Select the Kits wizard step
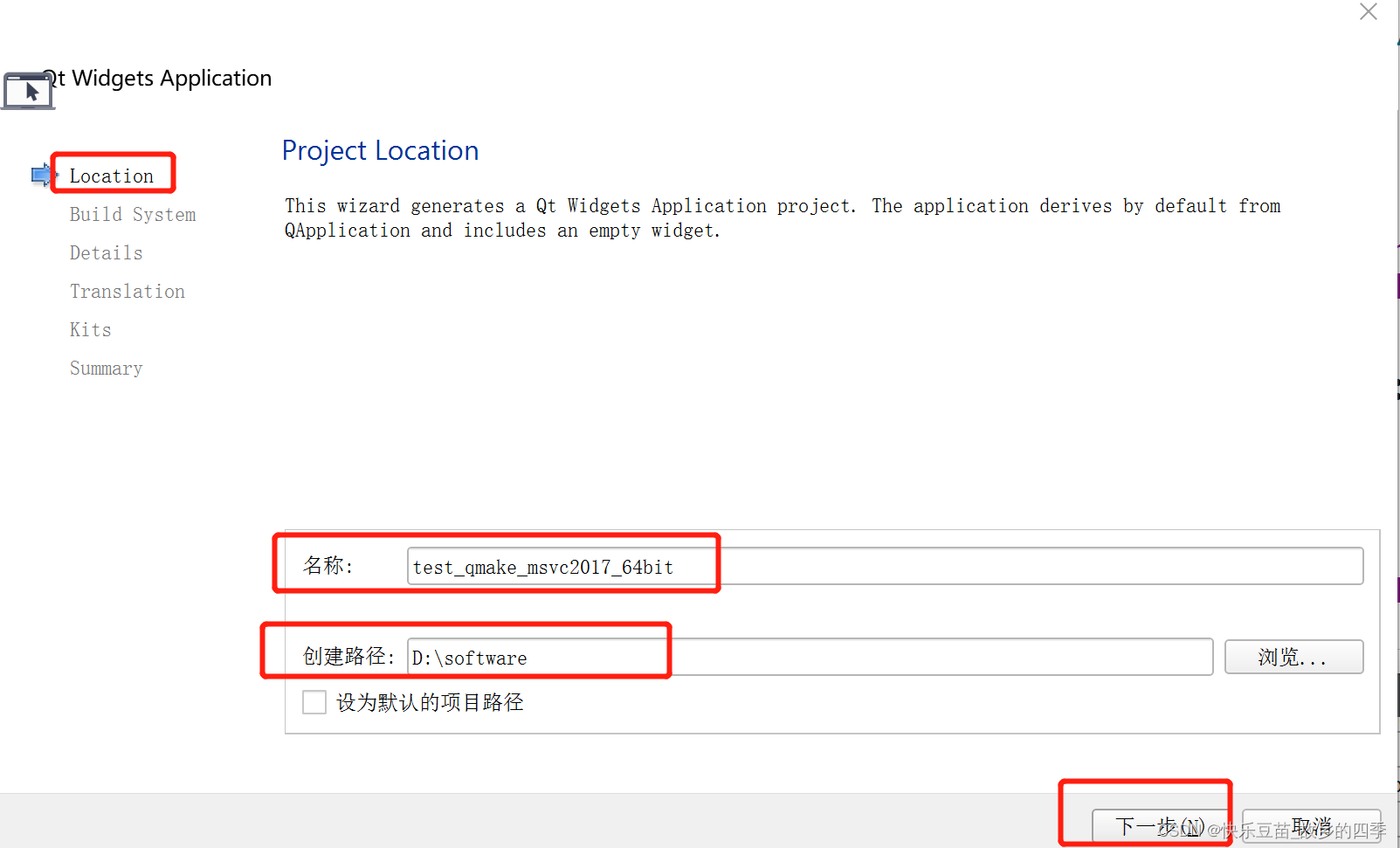The image size is (1400, 848). click(x=91, y=330)
